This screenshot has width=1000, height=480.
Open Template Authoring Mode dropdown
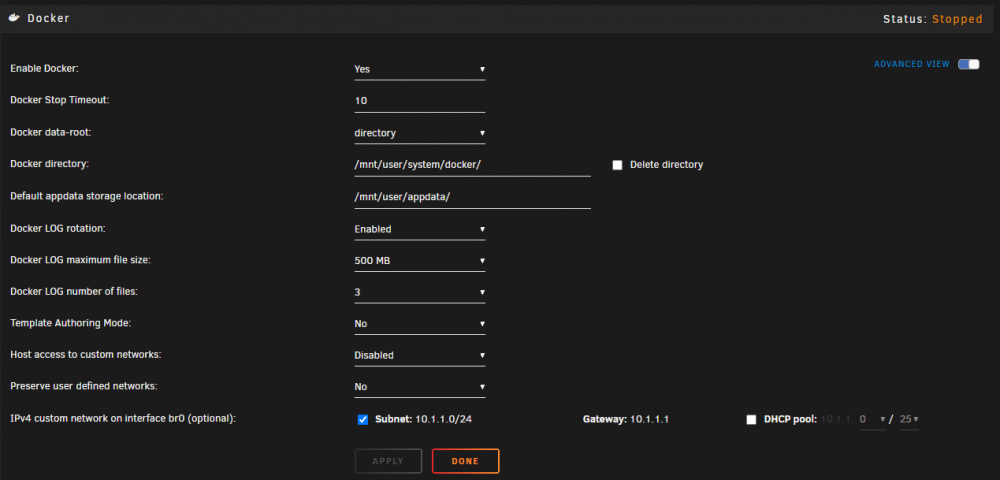coord(420,324)
